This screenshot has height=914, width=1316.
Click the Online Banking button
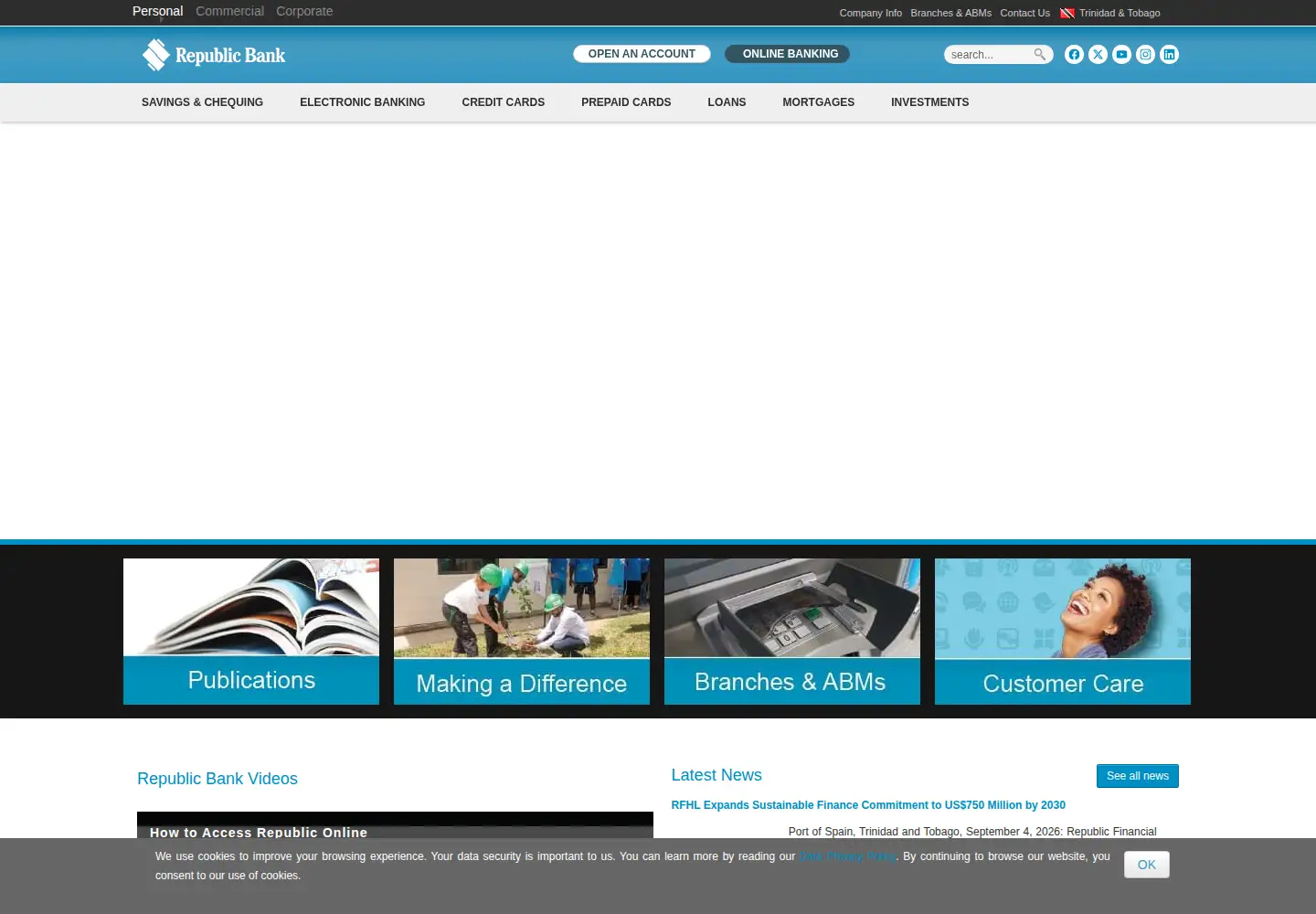pyautogui.click(x=787, y=54)
